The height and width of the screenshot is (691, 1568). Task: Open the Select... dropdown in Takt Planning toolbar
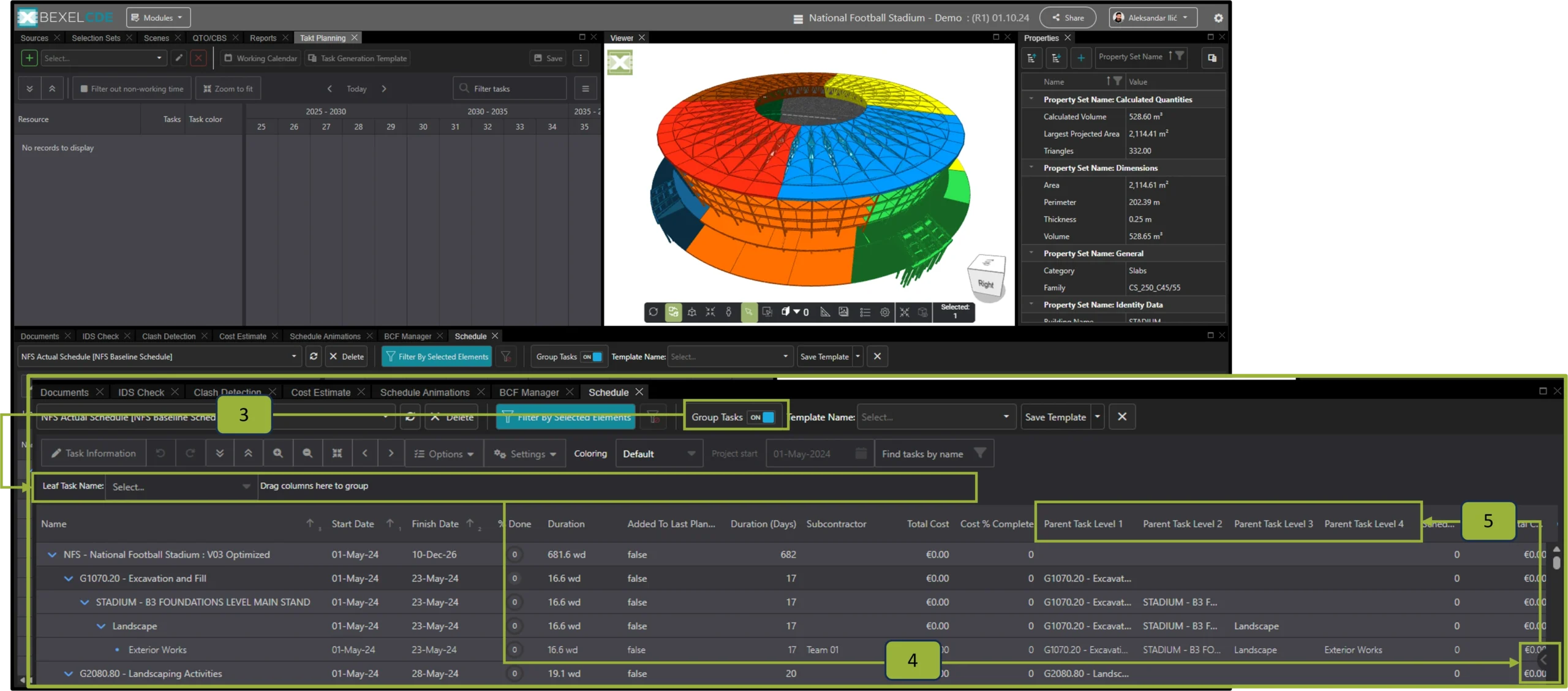click(x=103, y=58)
